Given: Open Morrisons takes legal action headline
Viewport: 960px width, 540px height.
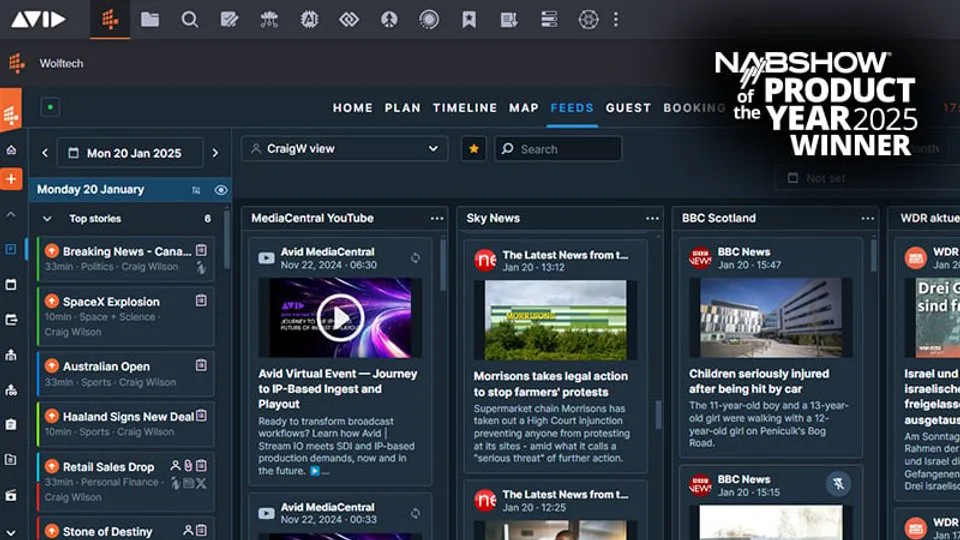Looking at the screenshot, I should (550, 384).
